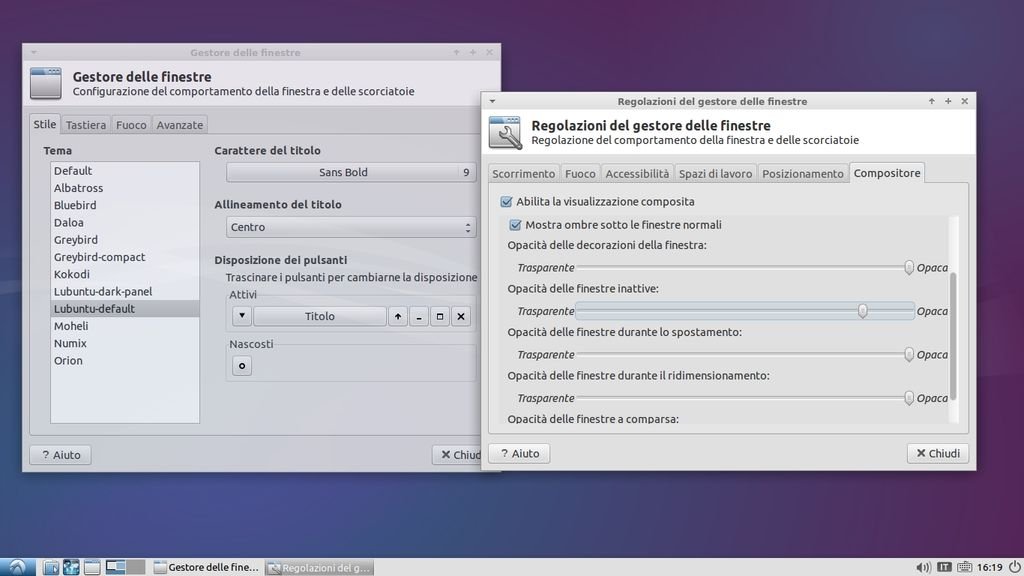Click the IT keyboard layout indicator

click(x=944, y=567)
